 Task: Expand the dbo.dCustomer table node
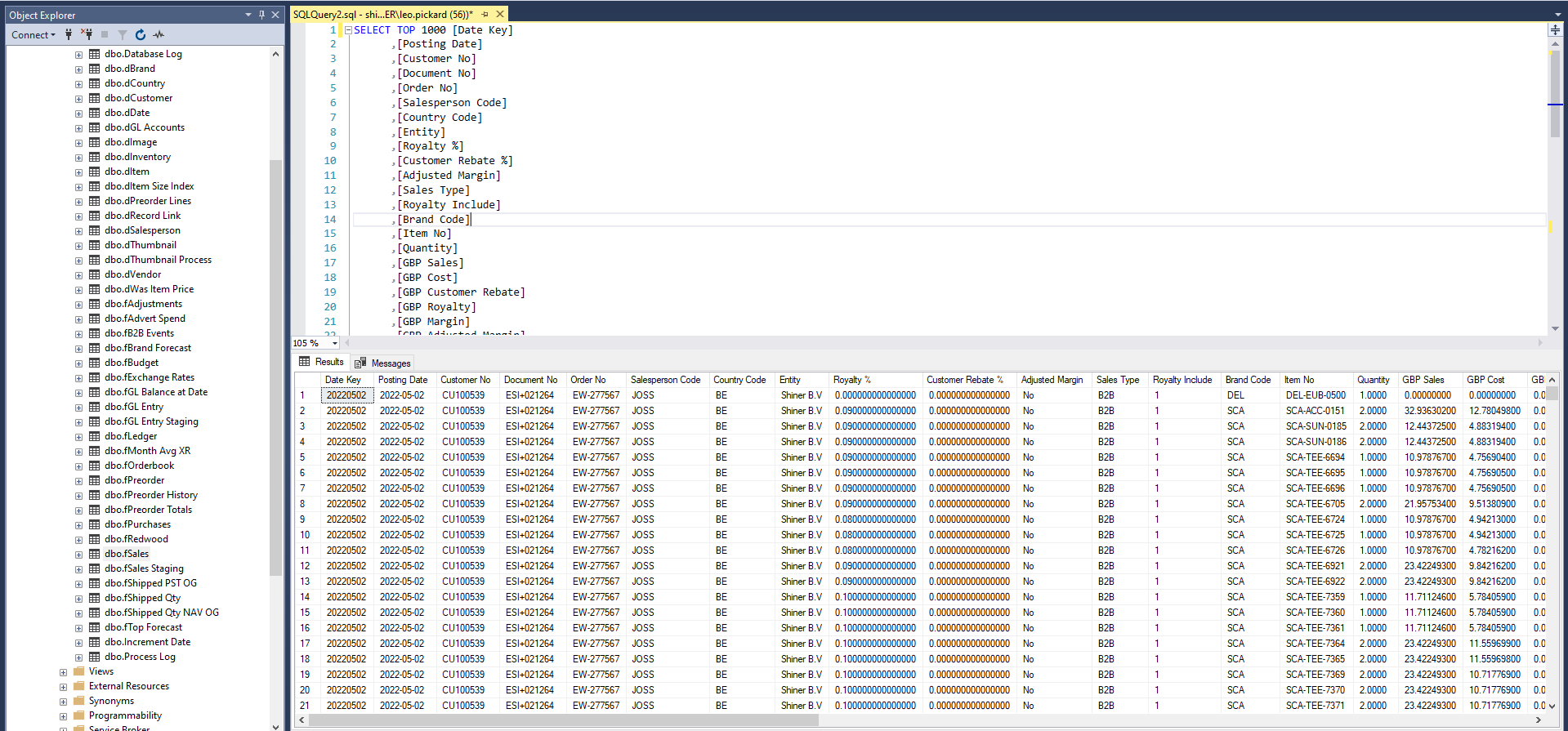coord(78,98)
